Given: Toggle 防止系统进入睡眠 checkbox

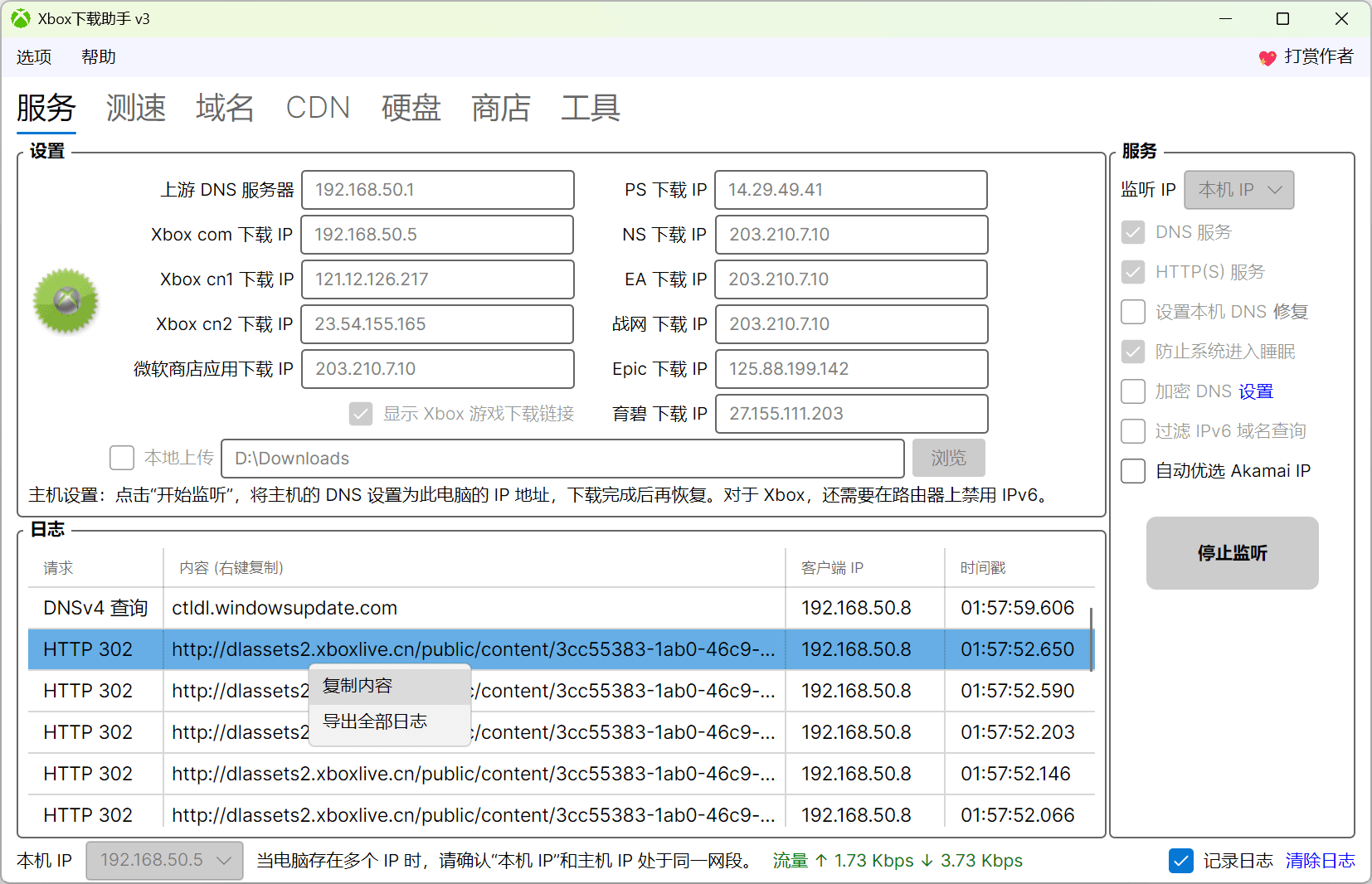Looking at the screenshot, I should (1133, 352).
